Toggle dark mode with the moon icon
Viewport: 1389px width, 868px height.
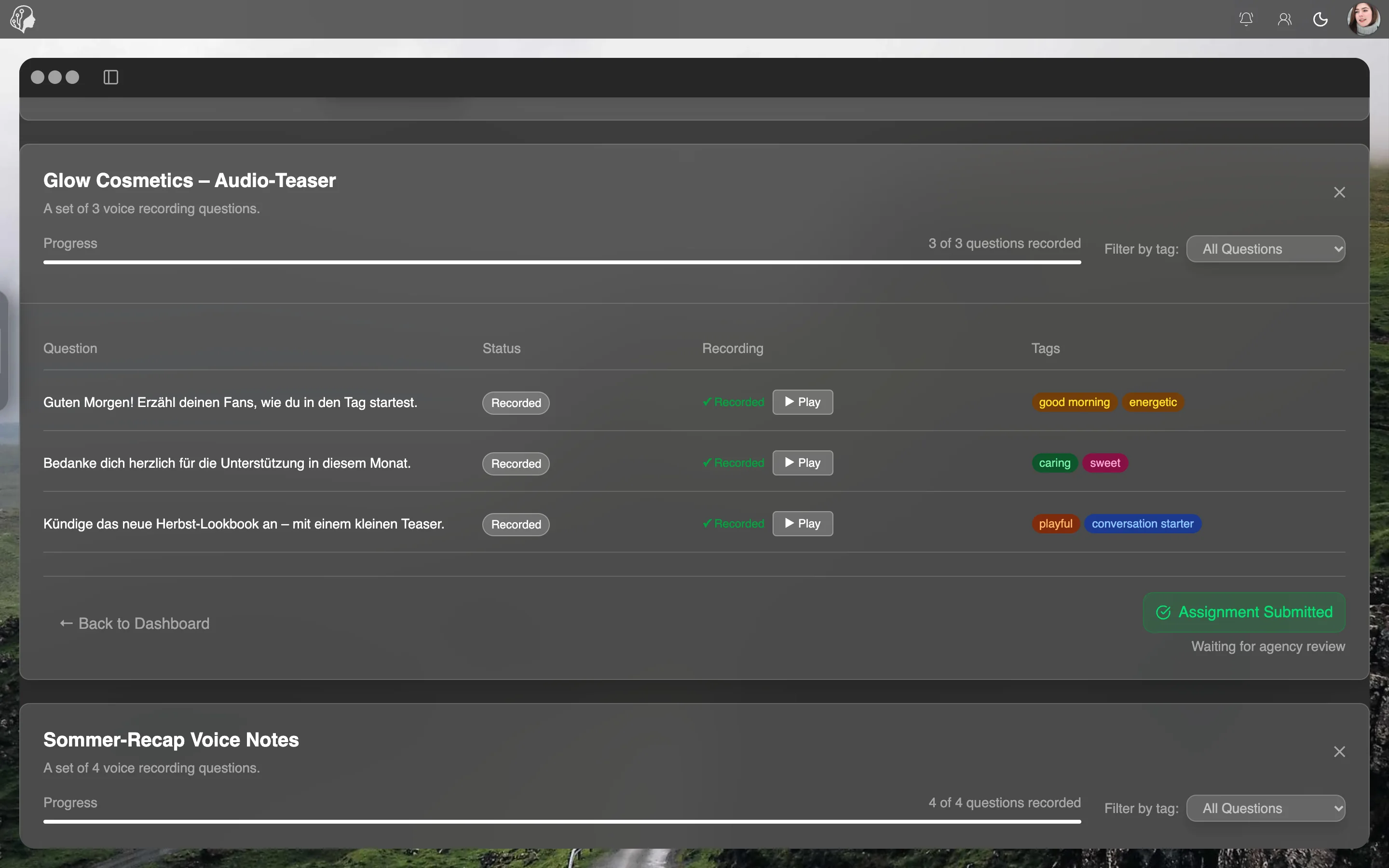(1321, 19)
